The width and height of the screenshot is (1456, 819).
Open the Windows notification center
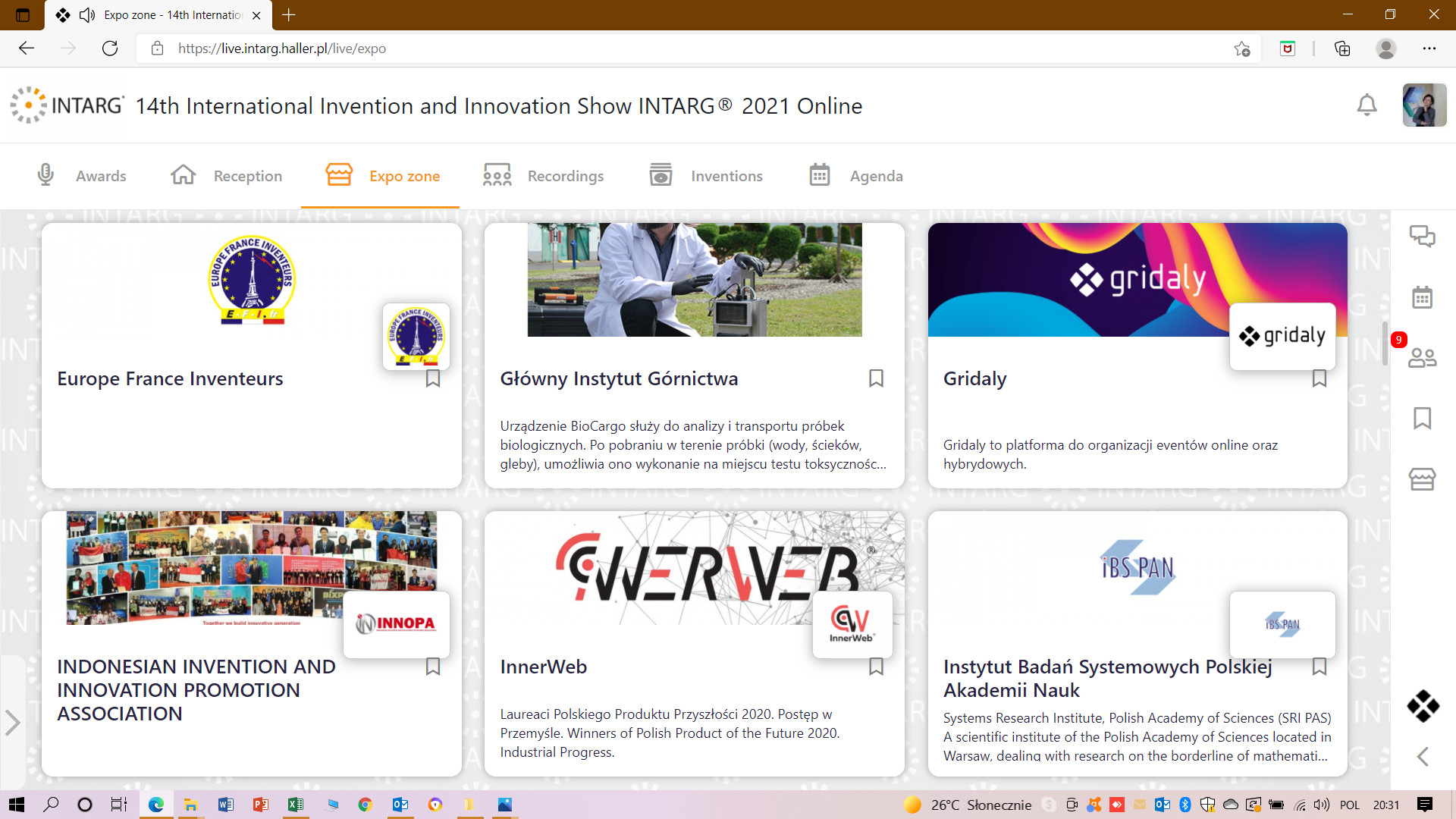pos(1425,805)
